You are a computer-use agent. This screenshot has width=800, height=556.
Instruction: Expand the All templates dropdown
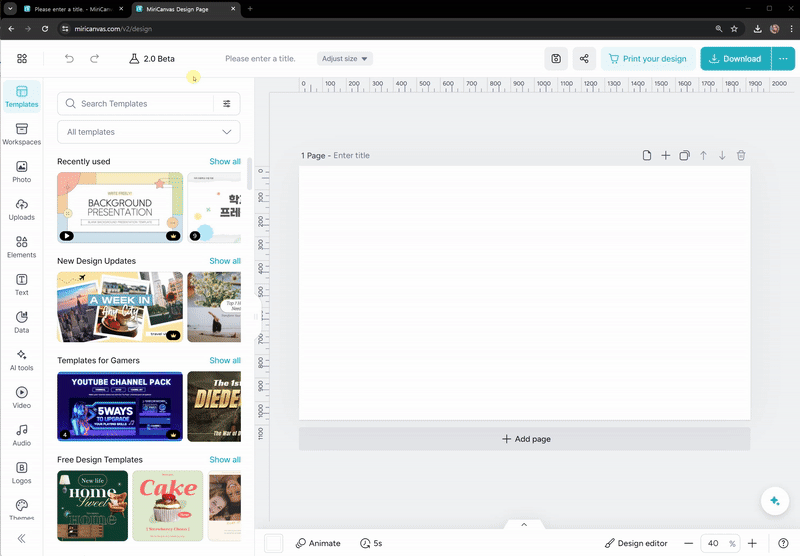point(148,132)
